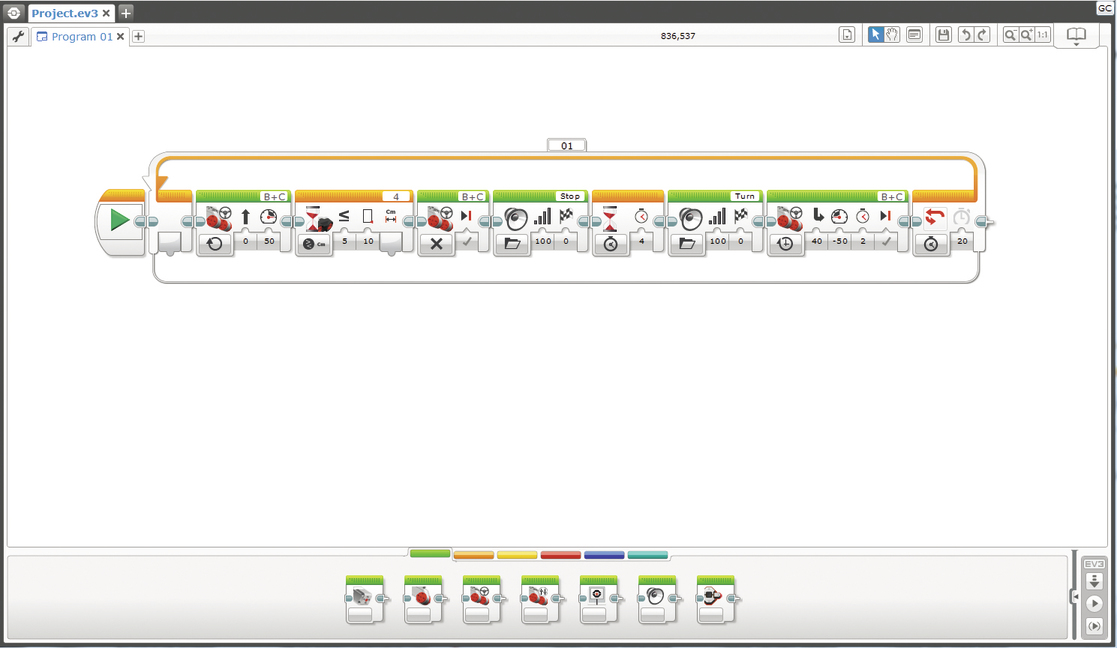The width and height of the screenshot is (1117, 648).
Task: Open the project properties wrench
Action: (17, 36)
